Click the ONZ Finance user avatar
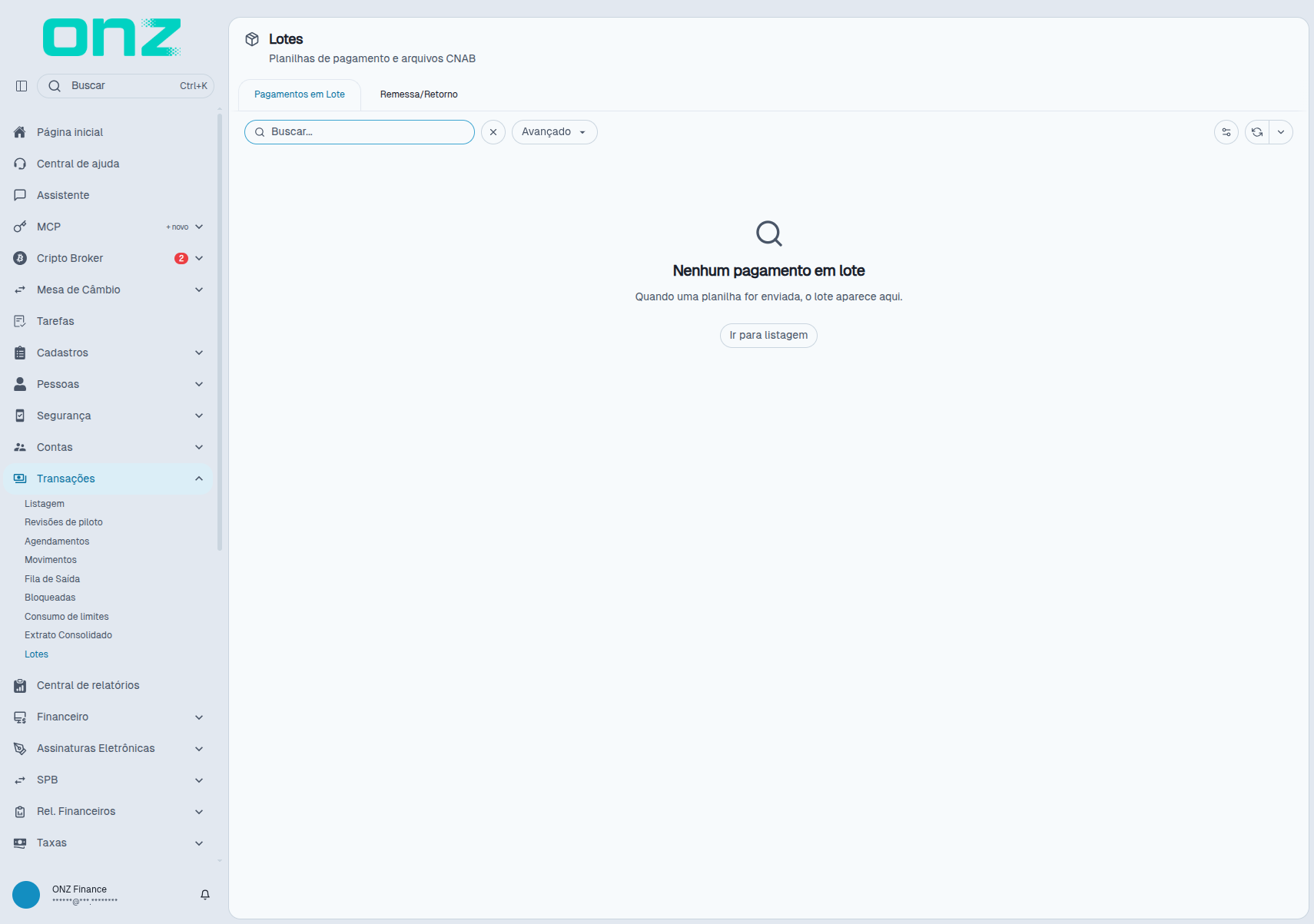The height and width of the screenshot is (924, 1314). click(26, 895)
